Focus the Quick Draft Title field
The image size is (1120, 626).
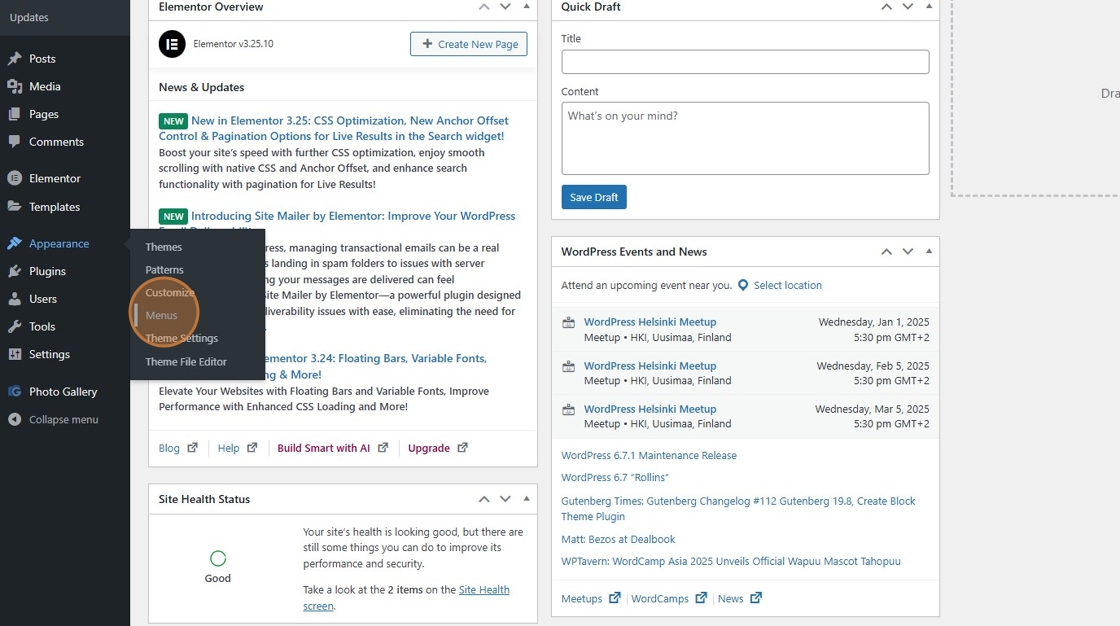click(x=745, y=61)
